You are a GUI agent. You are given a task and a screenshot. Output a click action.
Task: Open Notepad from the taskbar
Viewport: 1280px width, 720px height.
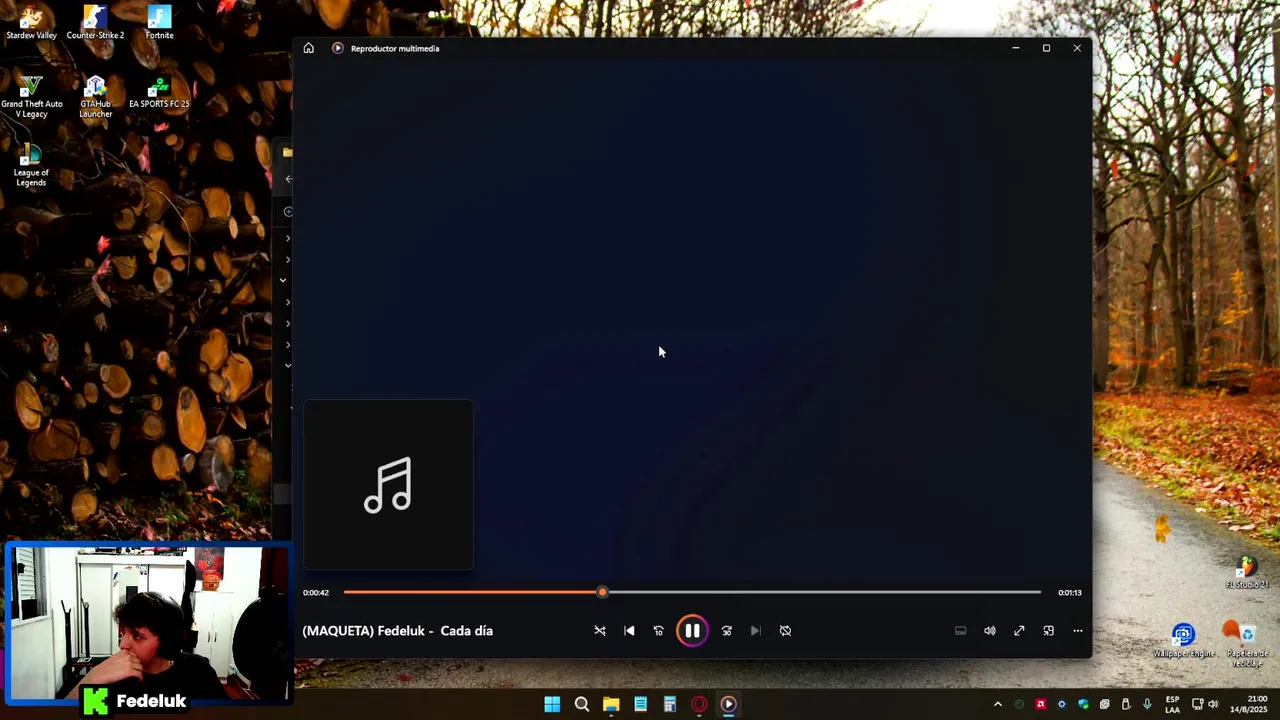click(640, 704)
